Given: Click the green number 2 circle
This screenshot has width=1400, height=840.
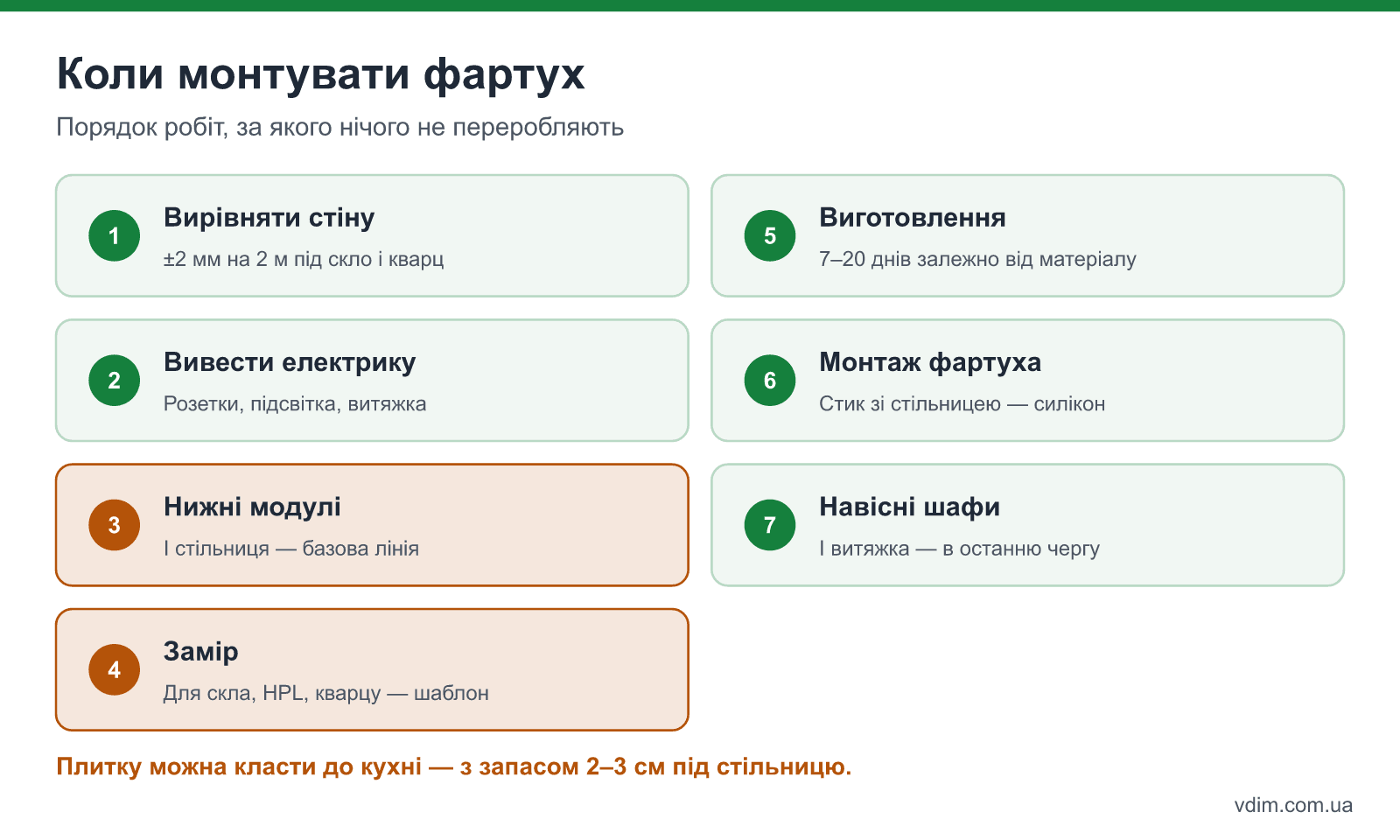Looking at the screenshot, I should point(115,381).
